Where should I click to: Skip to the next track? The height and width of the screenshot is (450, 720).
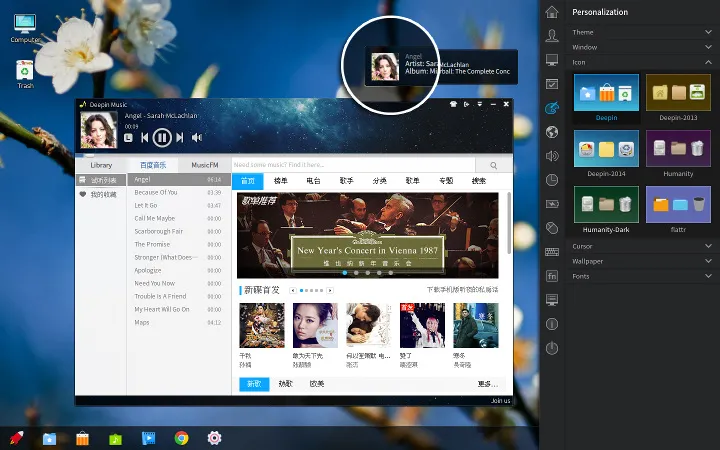[x=180, y=137]
